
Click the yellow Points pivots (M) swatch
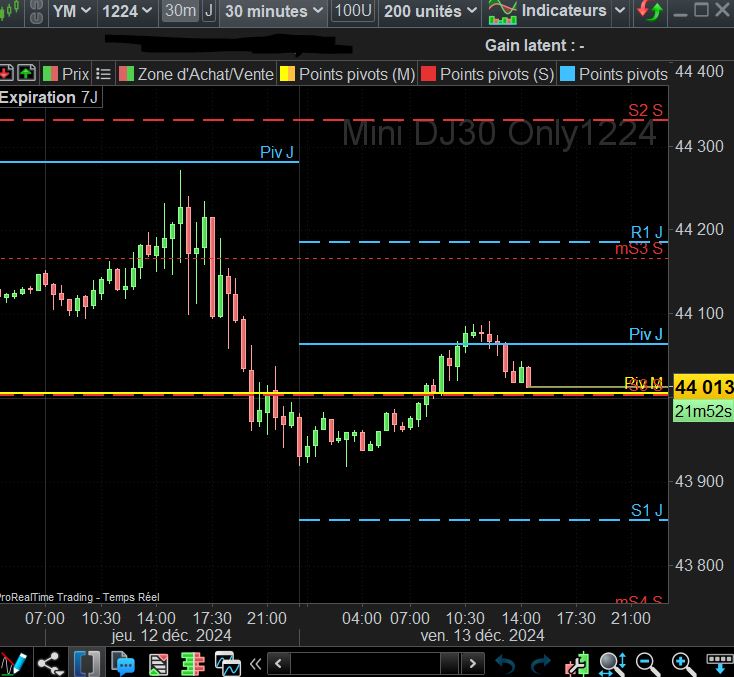click(287, 74)
